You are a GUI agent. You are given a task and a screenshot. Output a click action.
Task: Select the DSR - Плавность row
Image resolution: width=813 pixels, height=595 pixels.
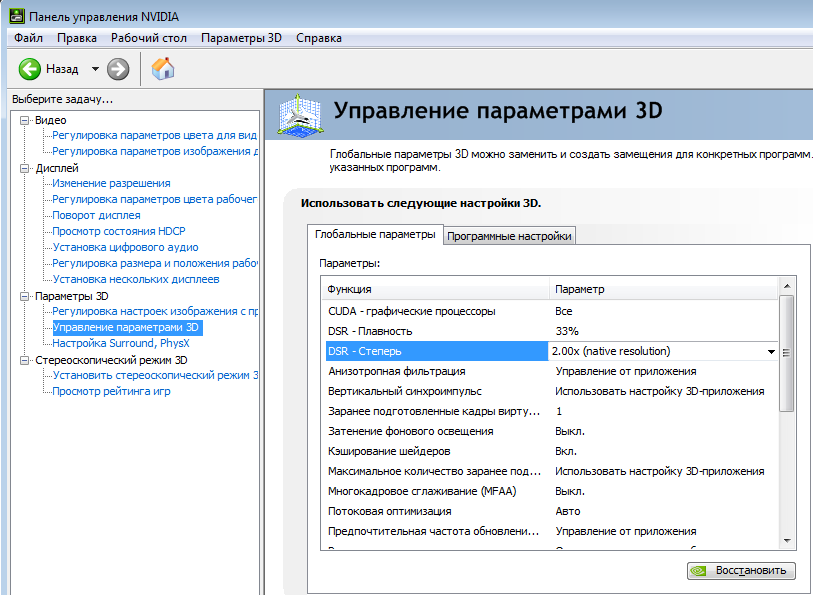pos(551,331)
